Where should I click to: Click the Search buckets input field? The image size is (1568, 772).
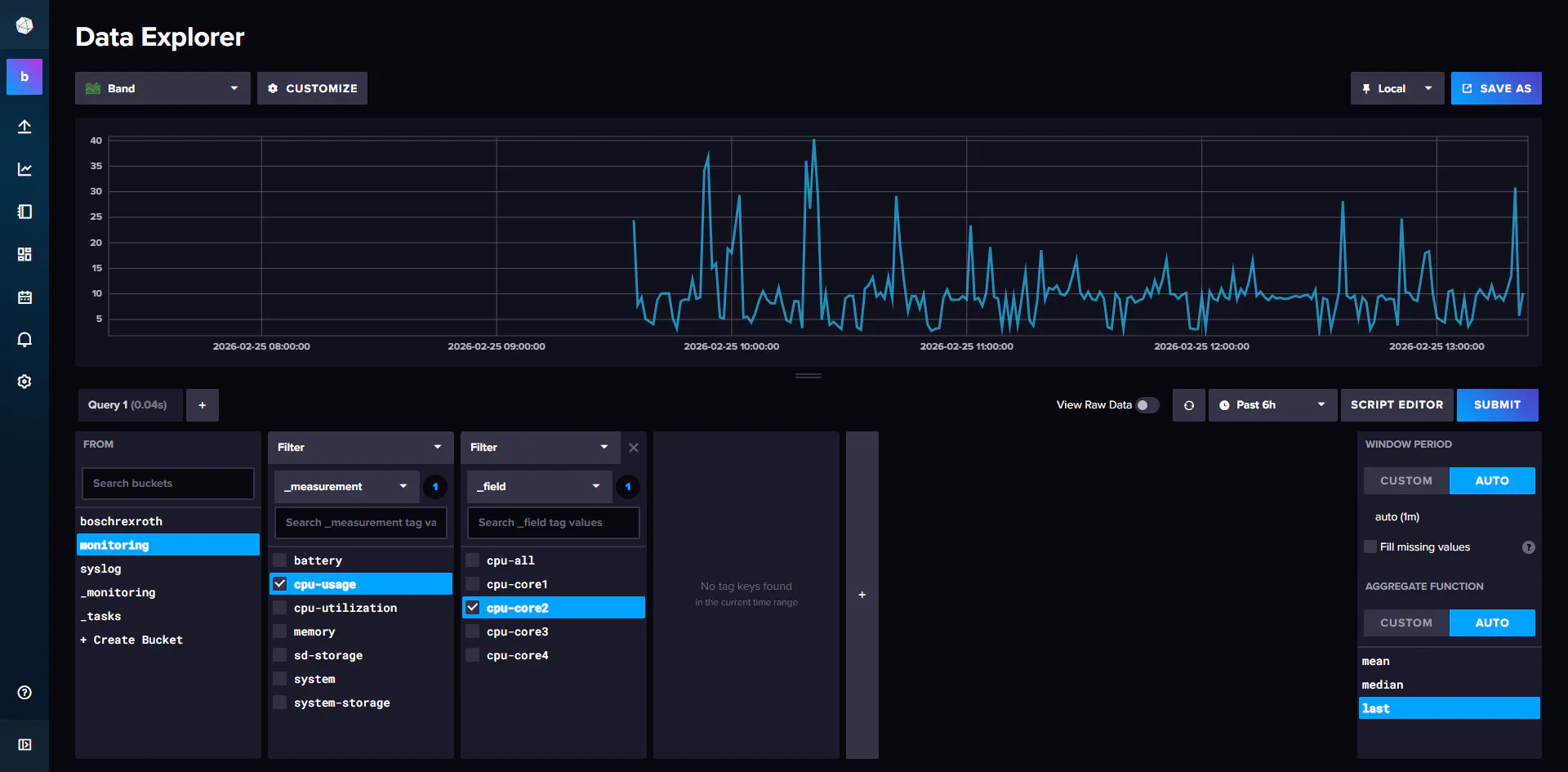pyautogui.click(x=167, y=484)
